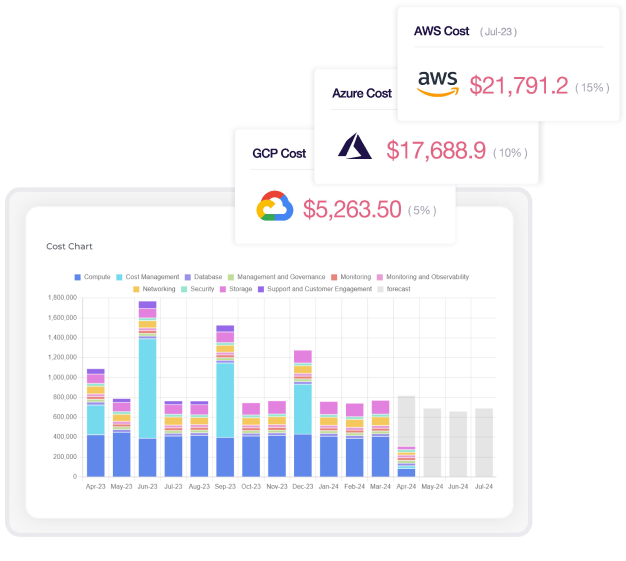
Task: Click the Sep-23 stacked bar
Action: tap(225, 401)
